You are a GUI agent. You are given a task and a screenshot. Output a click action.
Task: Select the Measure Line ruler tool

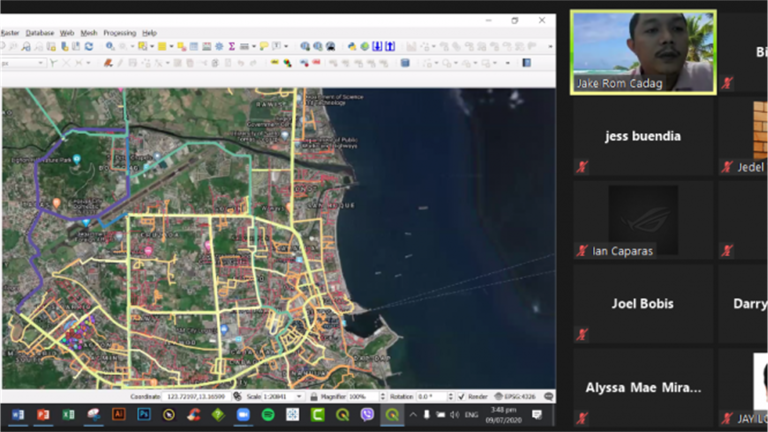point(244,46)
